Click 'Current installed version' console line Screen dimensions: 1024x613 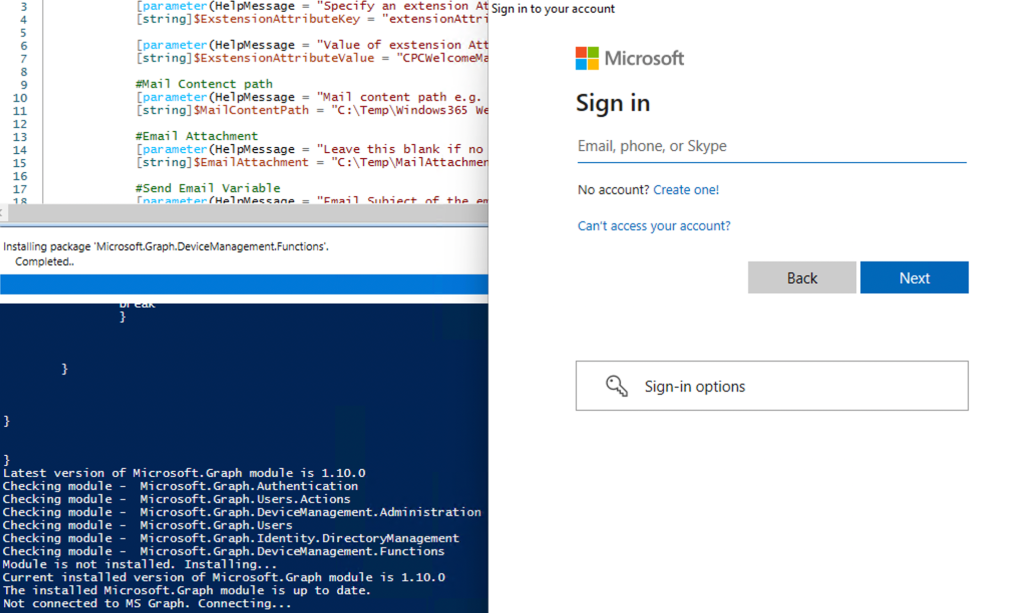click(223, 577)
